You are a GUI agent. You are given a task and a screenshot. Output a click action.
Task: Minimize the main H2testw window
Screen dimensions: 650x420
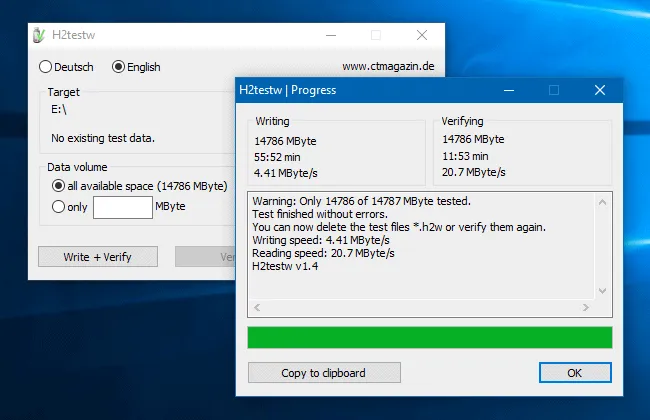click(330, 35)
